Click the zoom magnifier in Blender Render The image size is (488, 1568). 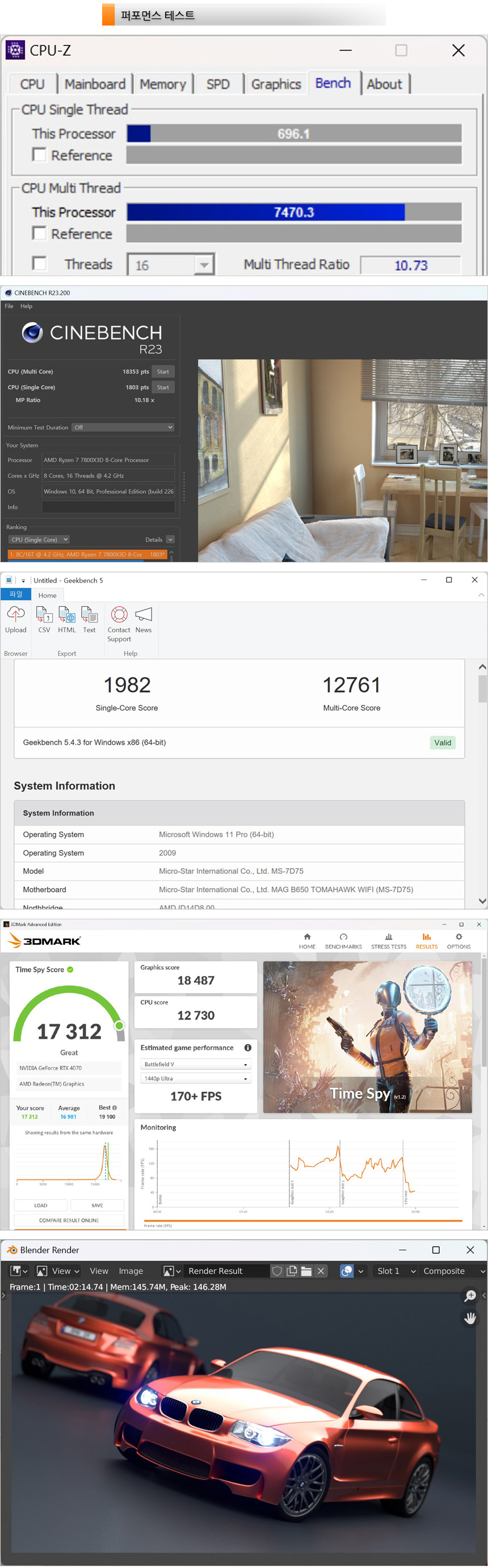pos(470,1296)
